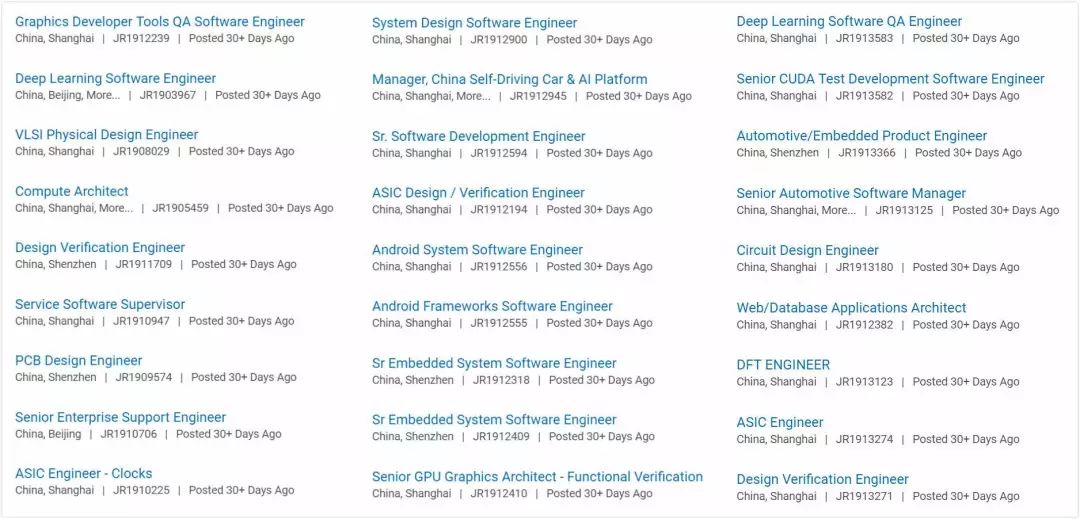Open Graphics Developer Tools QA Software Engineer job
Image resolution: width=1080 pixels, height=519 pixels.
point(160,21)
